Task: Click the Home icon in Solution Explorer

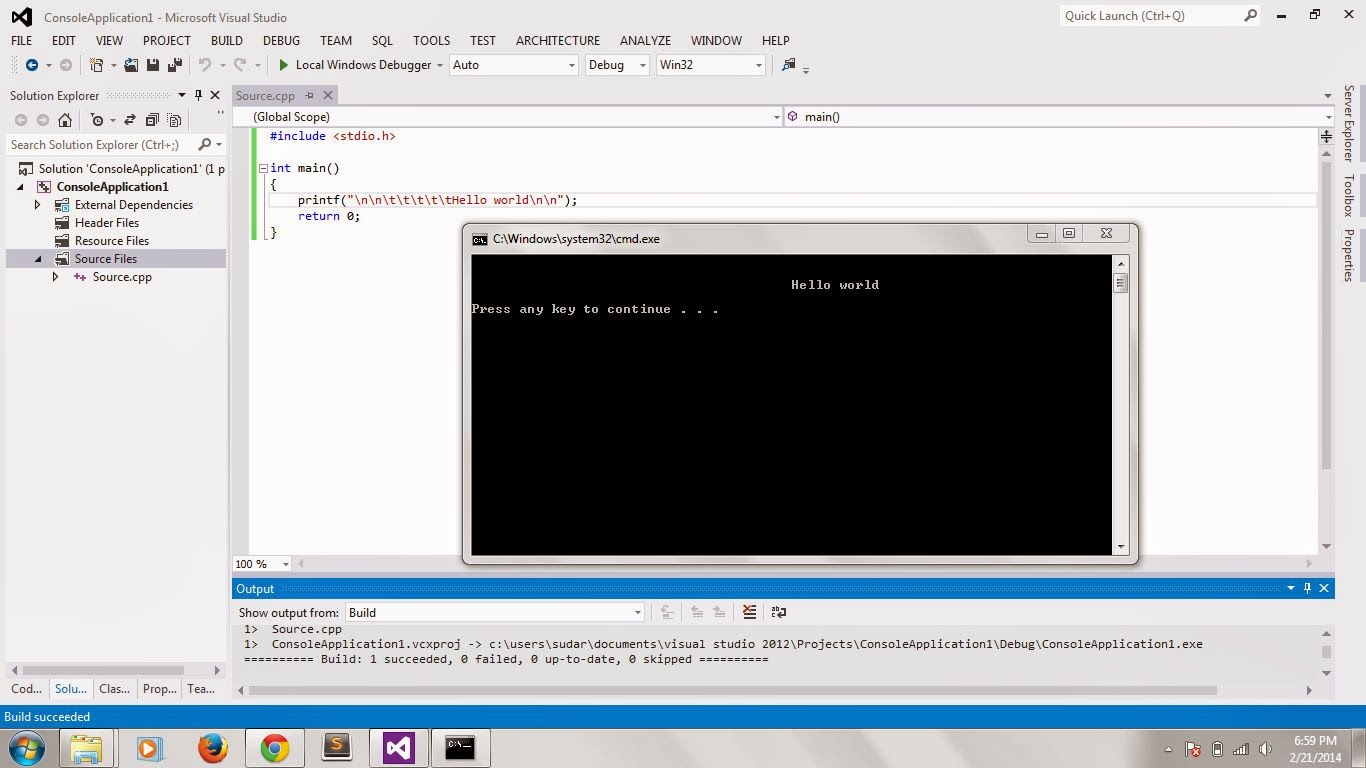Action: click(66, 120)
